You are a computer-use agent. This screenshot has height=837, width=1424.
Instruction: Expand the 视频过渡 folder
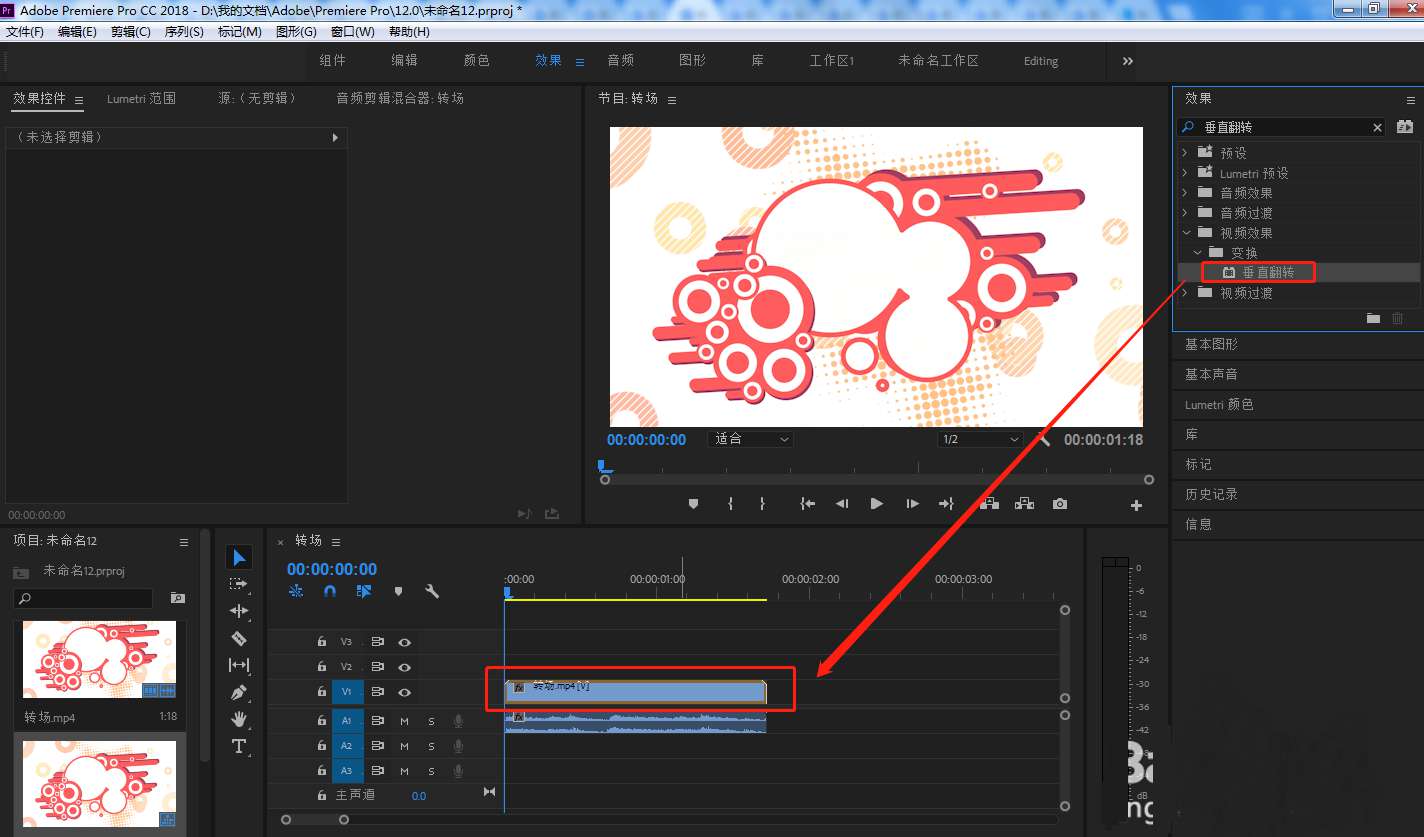click(x=1186, y=293)
